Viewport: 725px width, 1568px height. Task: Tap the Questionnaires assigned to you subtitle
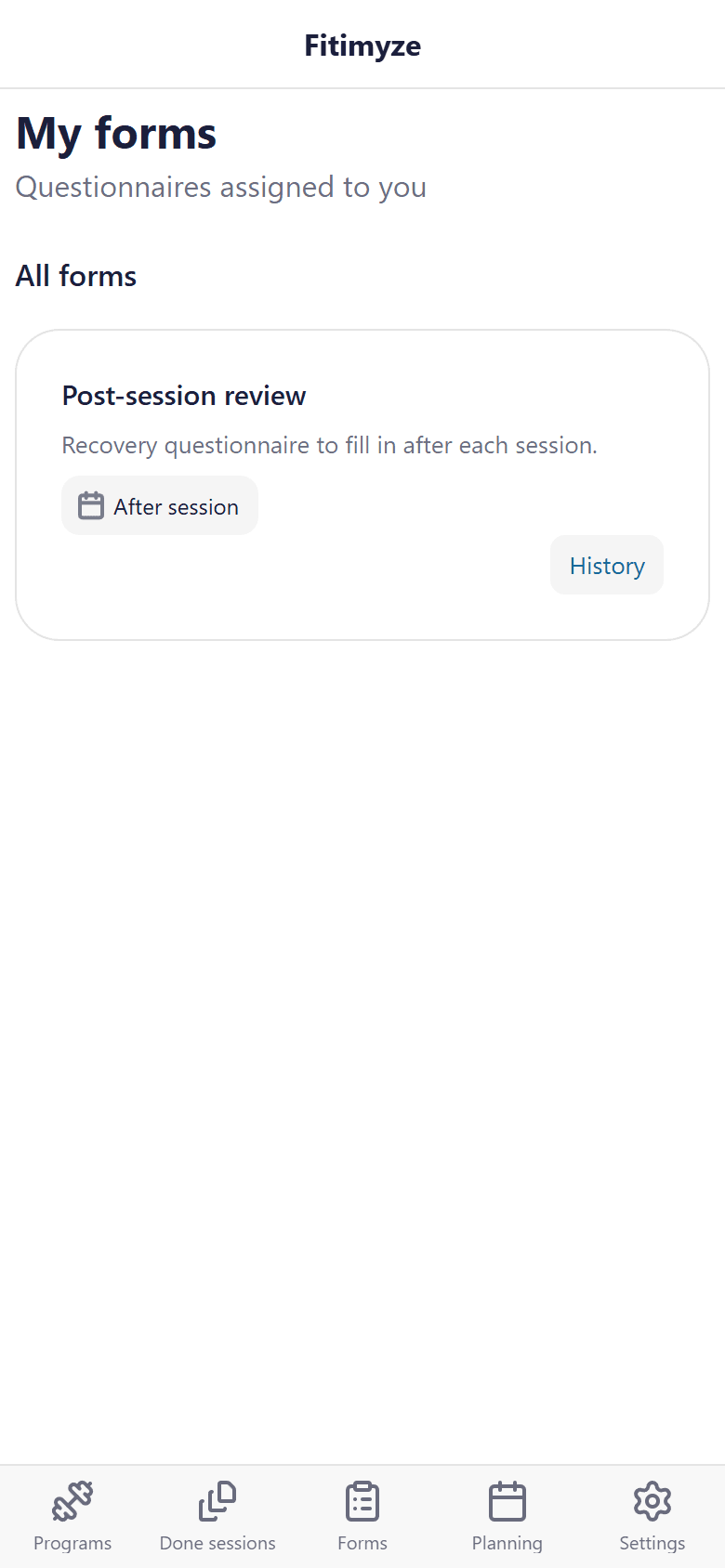point(220,187)
